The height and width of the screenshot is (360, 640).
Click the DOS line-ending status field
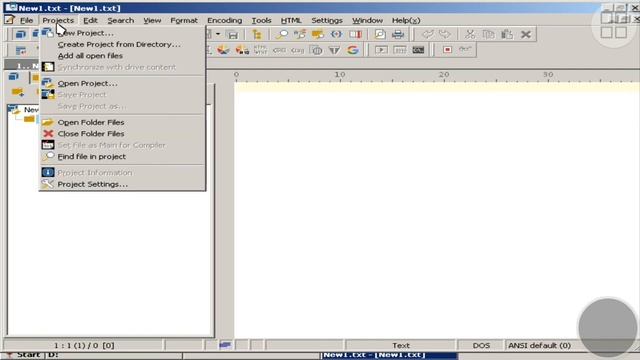click(481, 345)
